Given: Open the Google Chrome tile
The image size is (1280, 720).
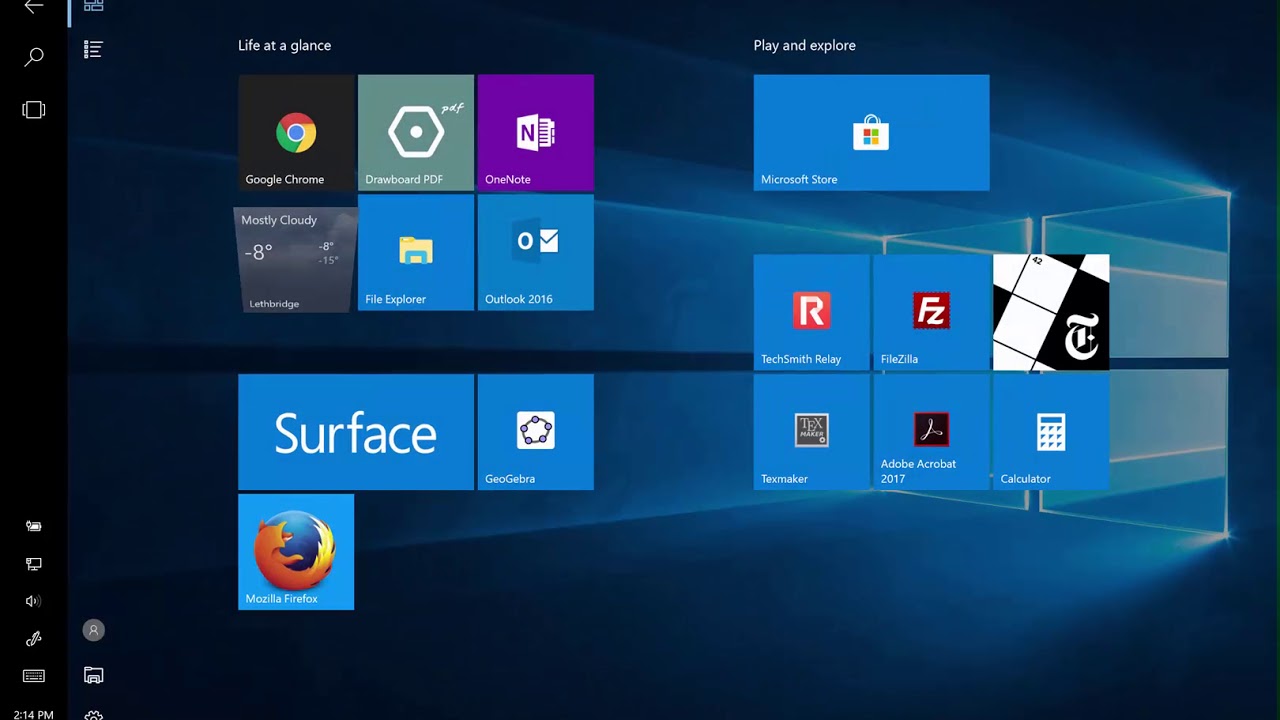Looking at the screenshot, I should (x=296, y=132).
